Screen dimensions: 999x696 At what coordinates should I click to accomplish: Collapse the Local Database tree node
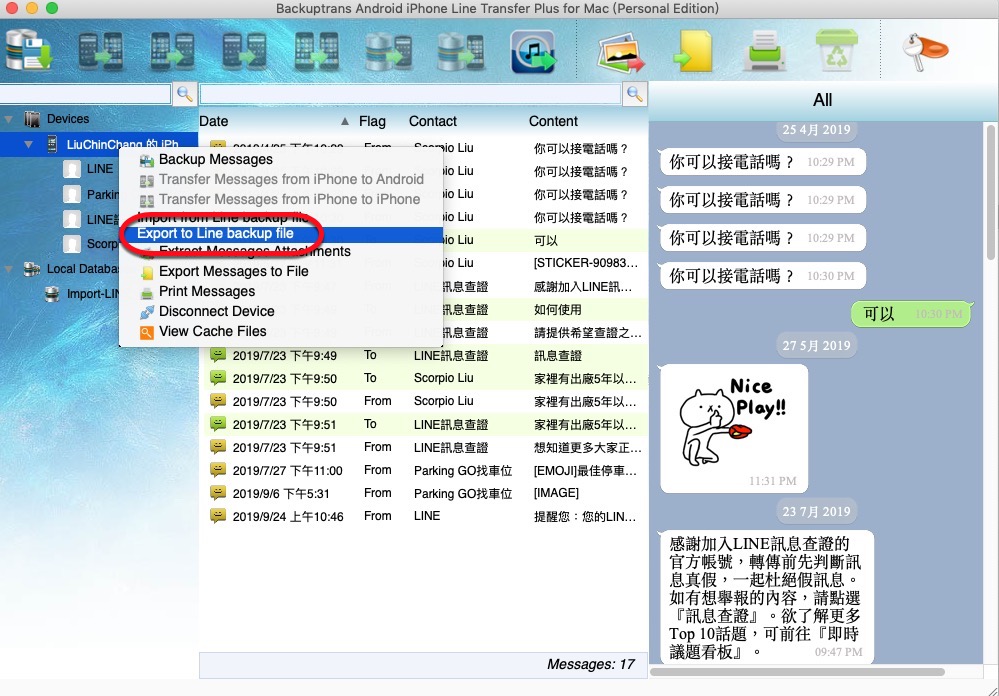(9, 269)
